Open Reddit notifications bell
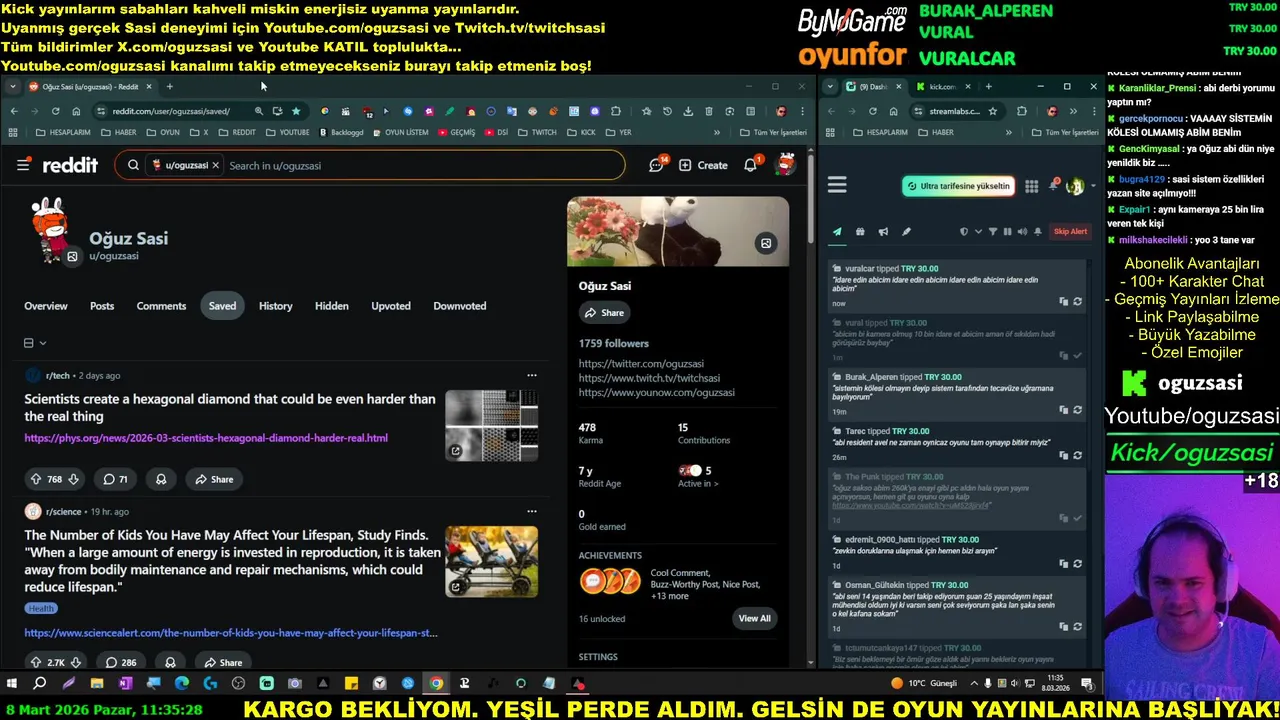 coord(751,165)
